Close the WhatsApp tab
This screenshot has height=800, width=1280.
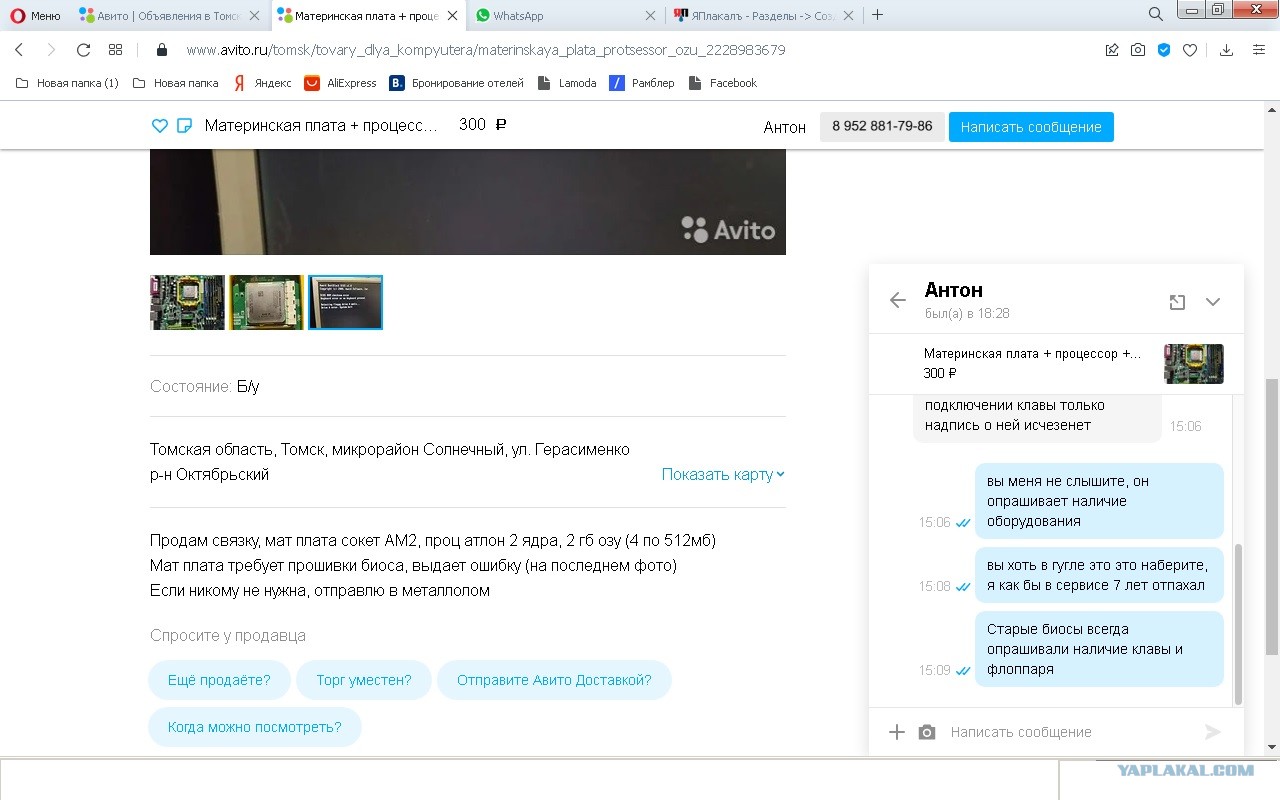(x=650, y=15)
